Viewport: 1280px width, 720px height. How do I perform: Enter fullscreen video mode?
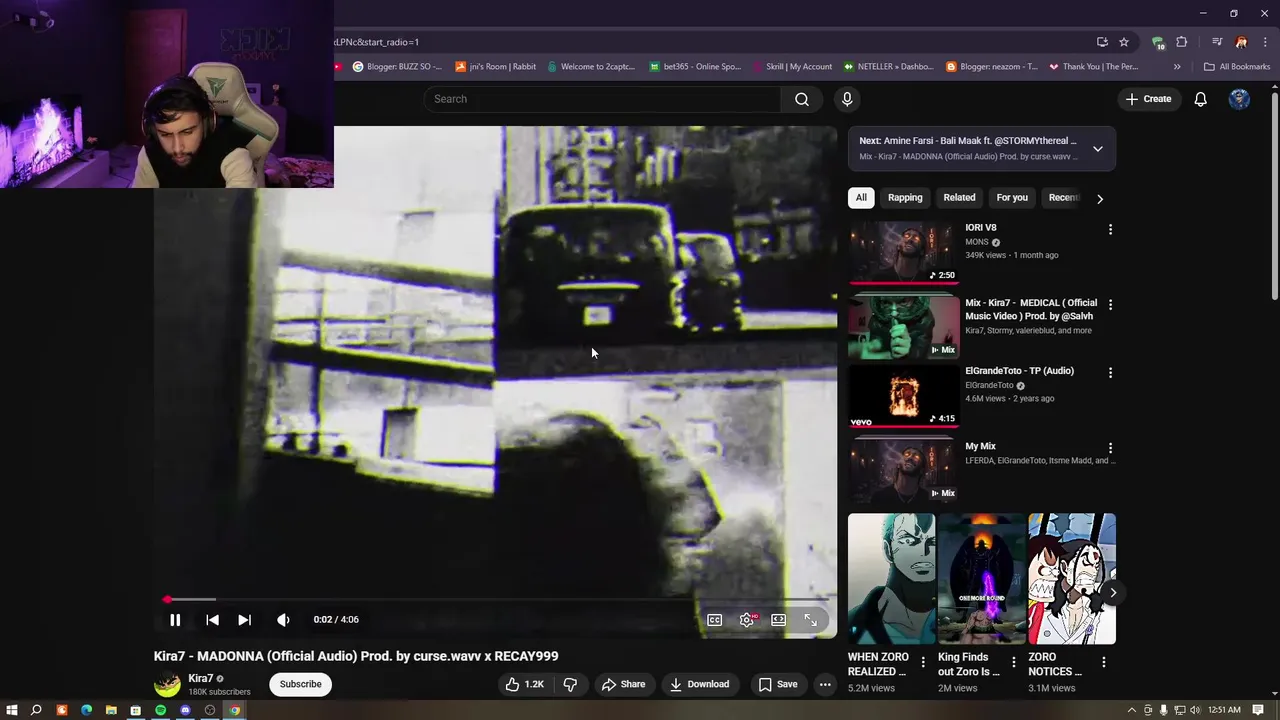[810, 620]
